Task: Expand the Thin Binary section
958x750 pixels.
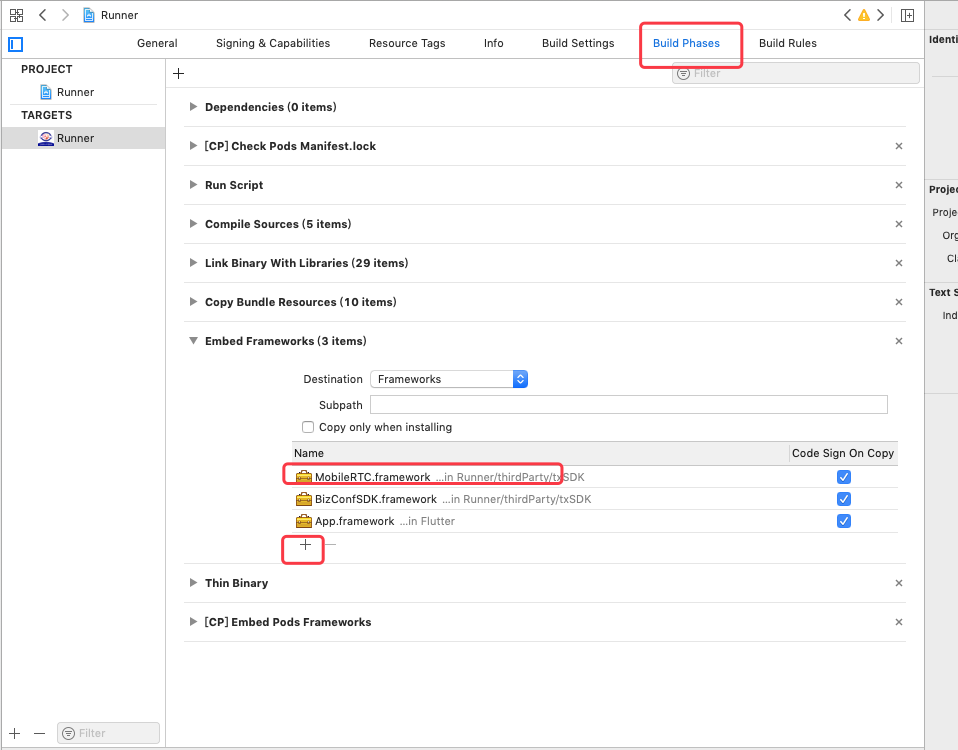Action: click(x=193, y=583)
